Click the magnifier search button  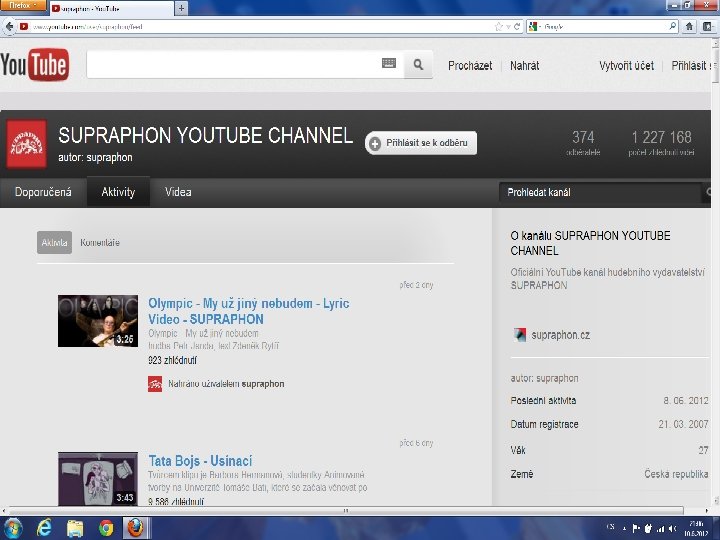pos(418,64)
